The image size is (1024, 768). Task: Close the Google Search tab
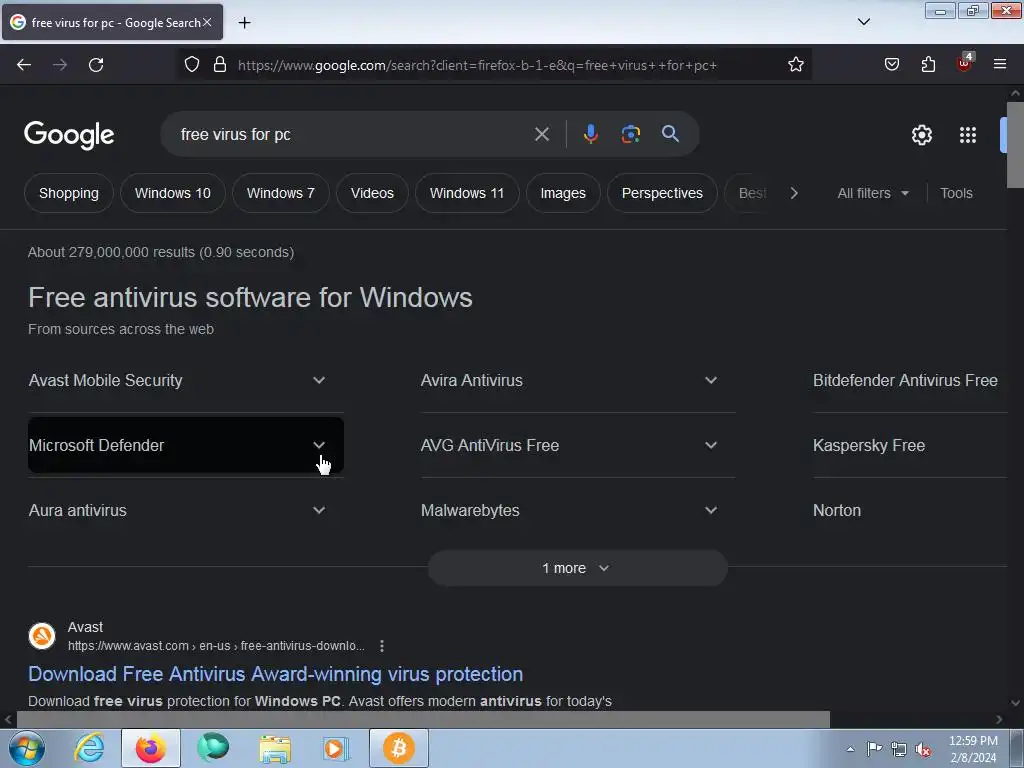(207, 22)
